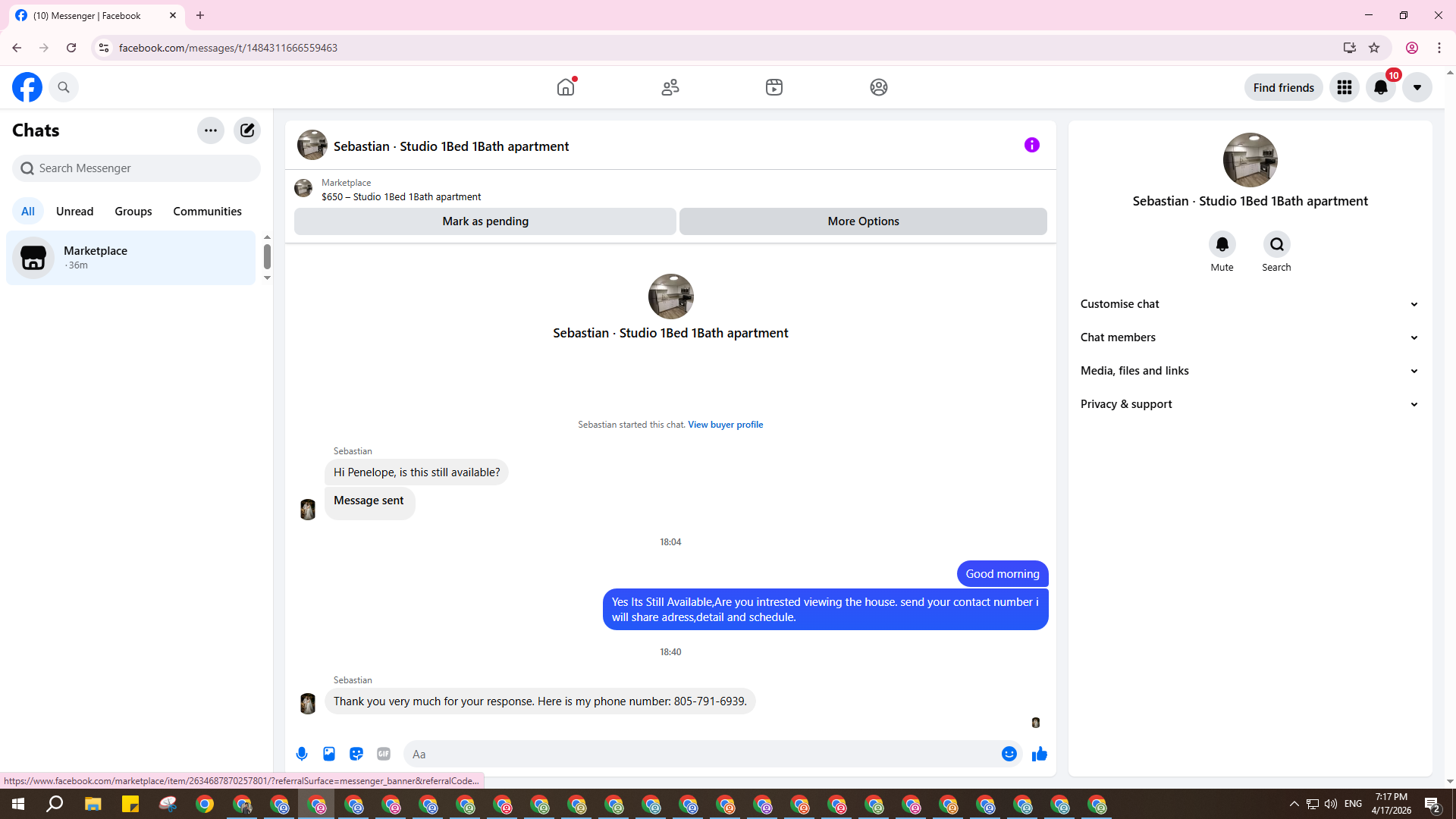Open Facebook notifications bell
Screen dimensions: 1456x819
[1380, 88]
